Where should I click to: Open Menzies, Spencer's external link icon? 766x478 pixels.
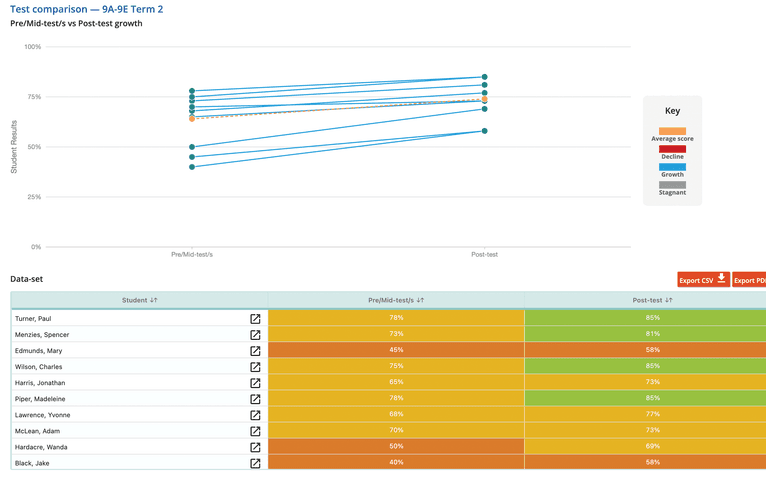point(255,335)
